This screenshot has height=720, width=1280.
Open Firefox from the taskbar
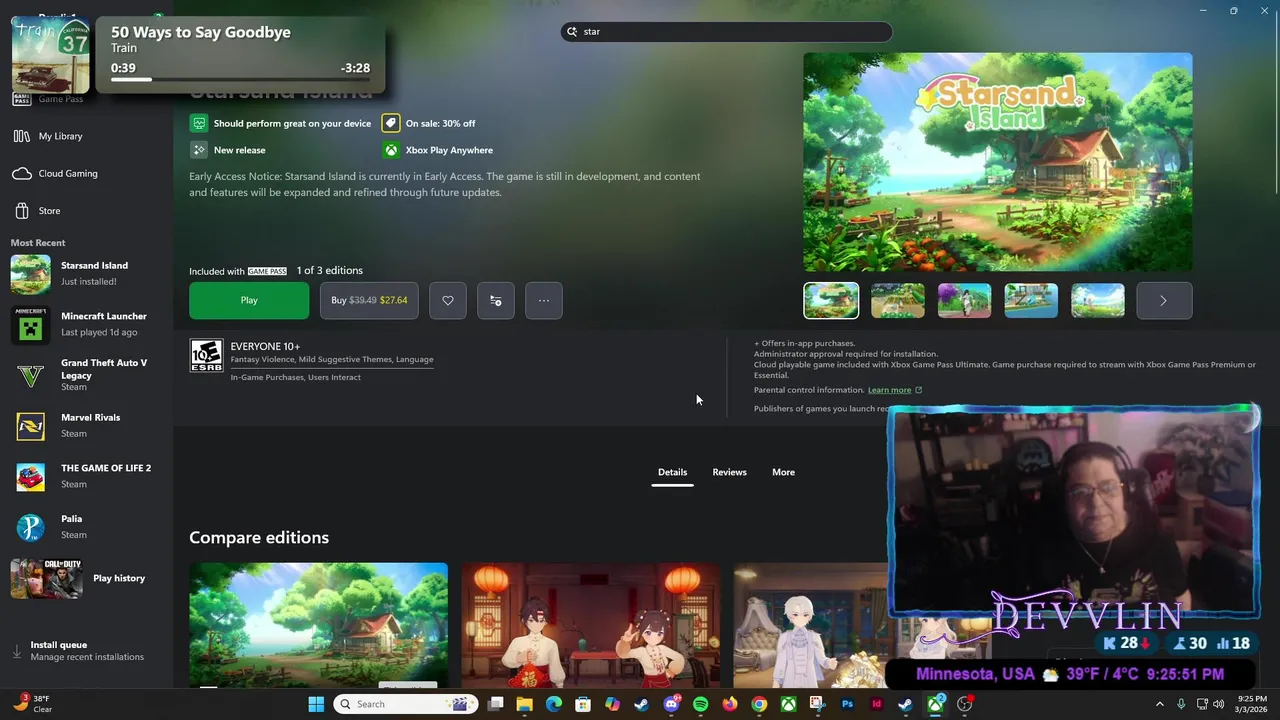[730, 704]
